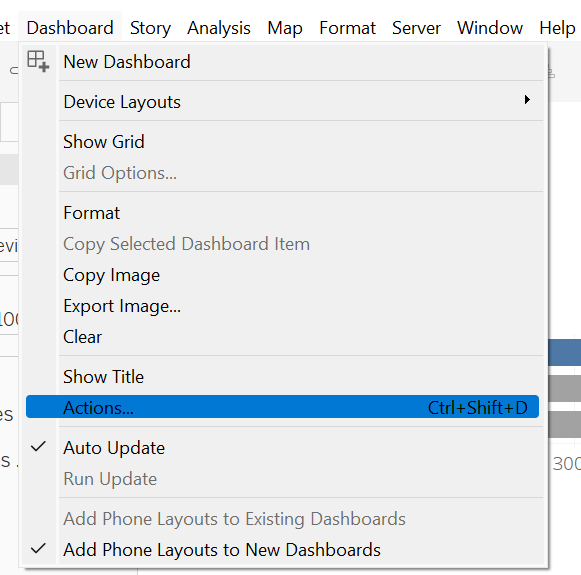Screen dimensions: 581x575
Task: Disable Add Phone Layouts to New Dashboards
Action: pos(282,550)
